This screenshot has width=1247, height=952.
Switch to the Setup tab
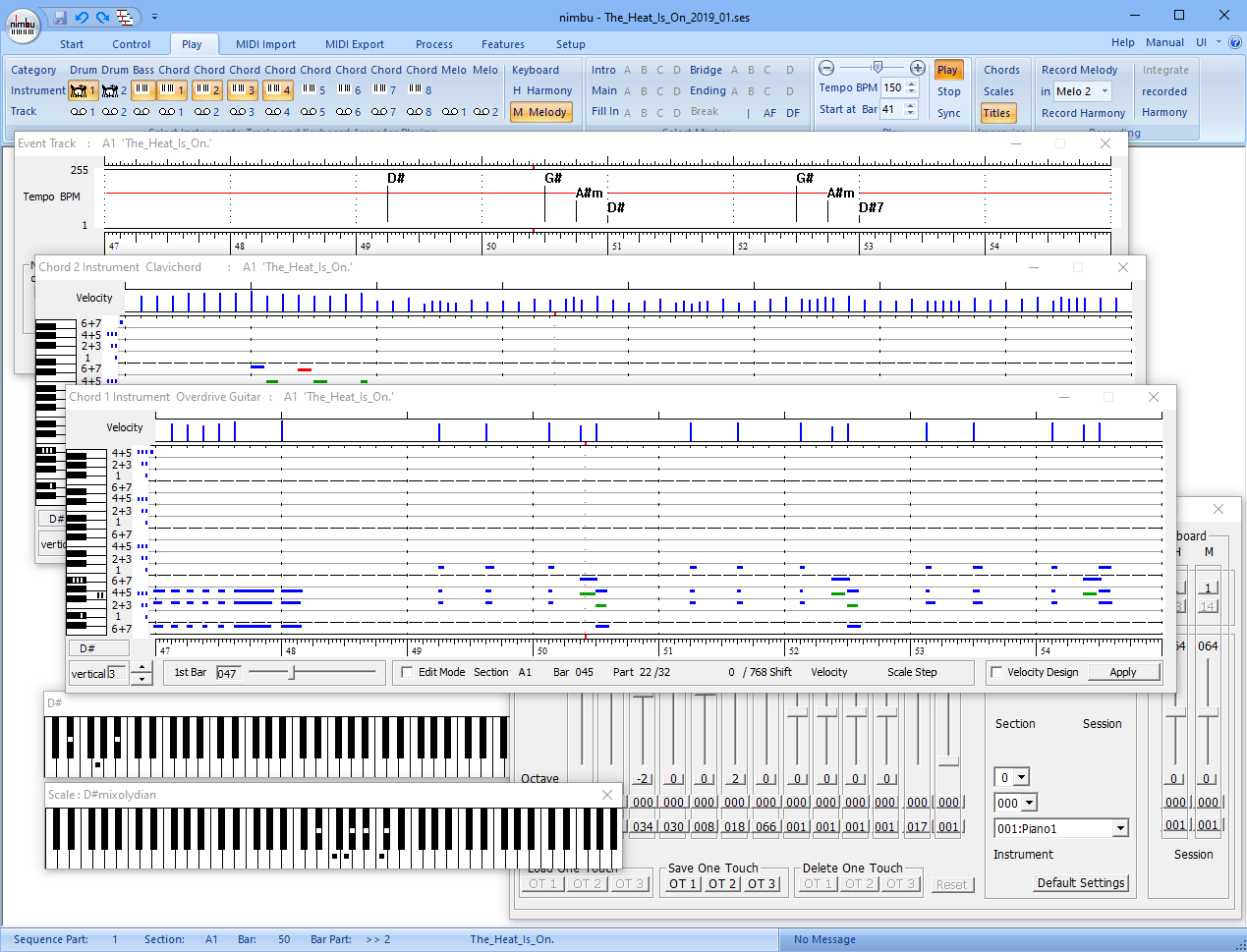pos(570,44)
